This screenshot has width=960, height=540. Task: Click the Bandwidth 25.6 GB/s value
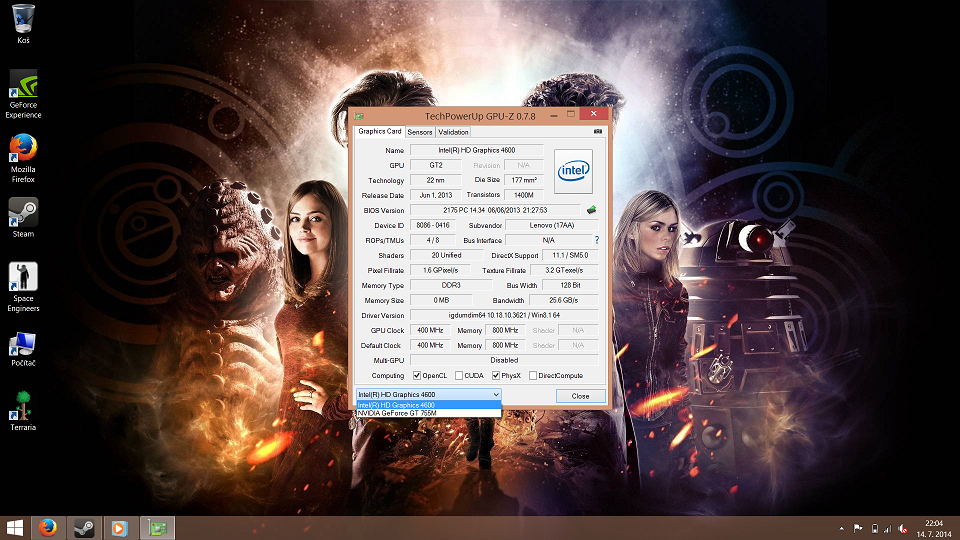point(563,300)
